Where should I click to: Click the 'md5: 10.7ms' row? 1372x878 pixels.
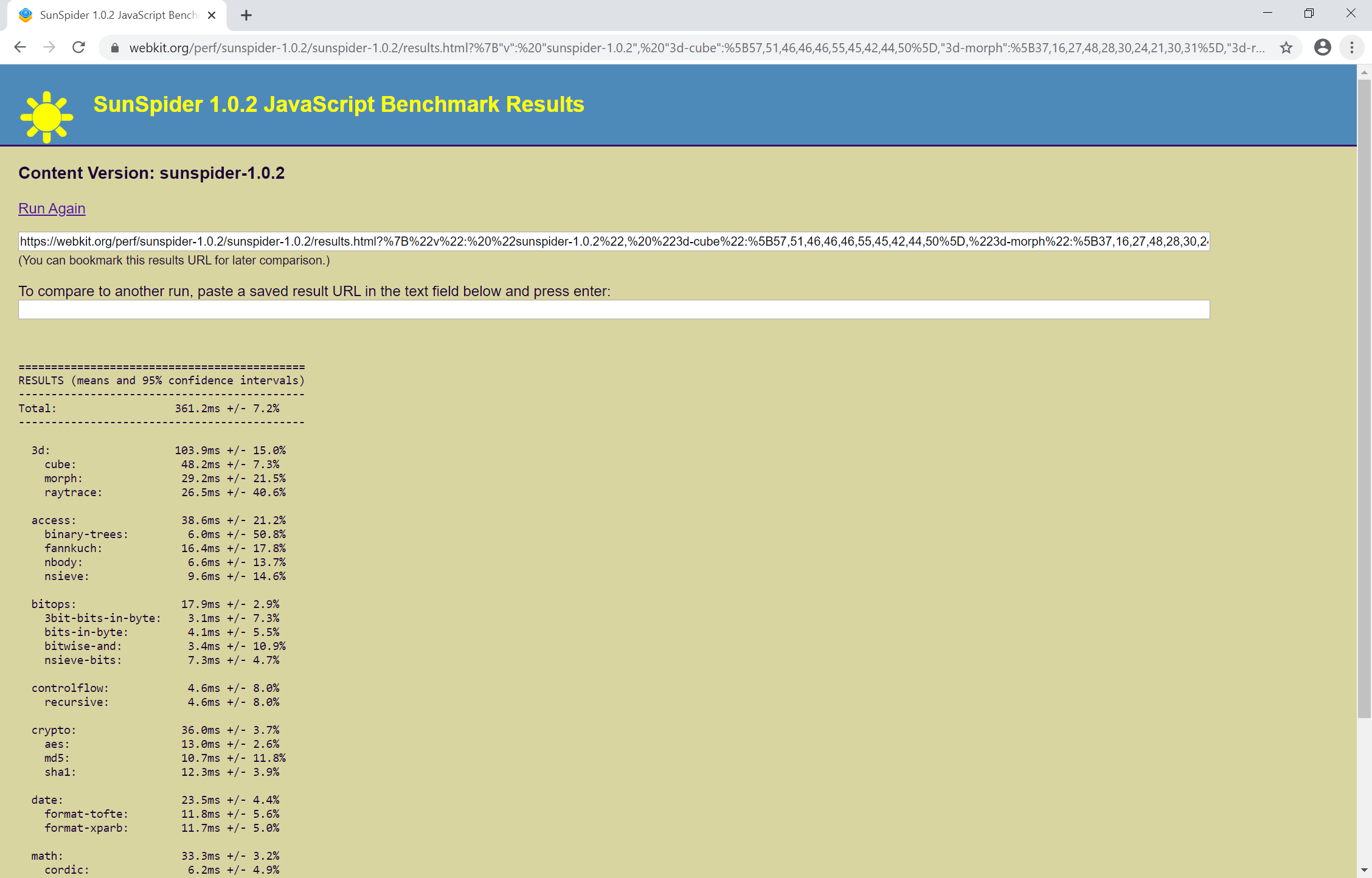click(x=165, y=758)
